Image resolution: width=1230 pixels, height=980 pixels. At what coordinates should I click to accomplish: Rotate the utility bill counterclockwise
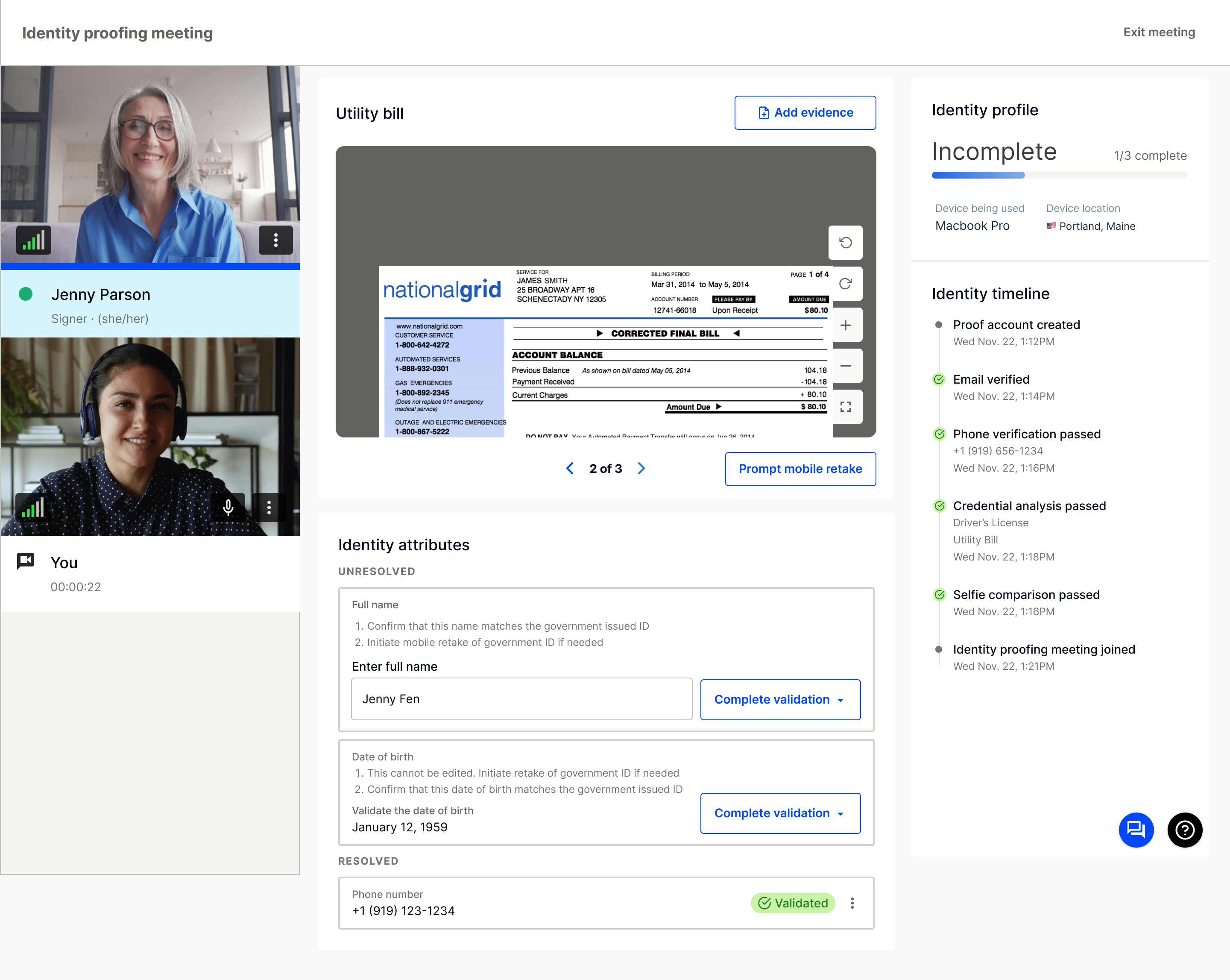pyautogui.click(x=845, y=243)
